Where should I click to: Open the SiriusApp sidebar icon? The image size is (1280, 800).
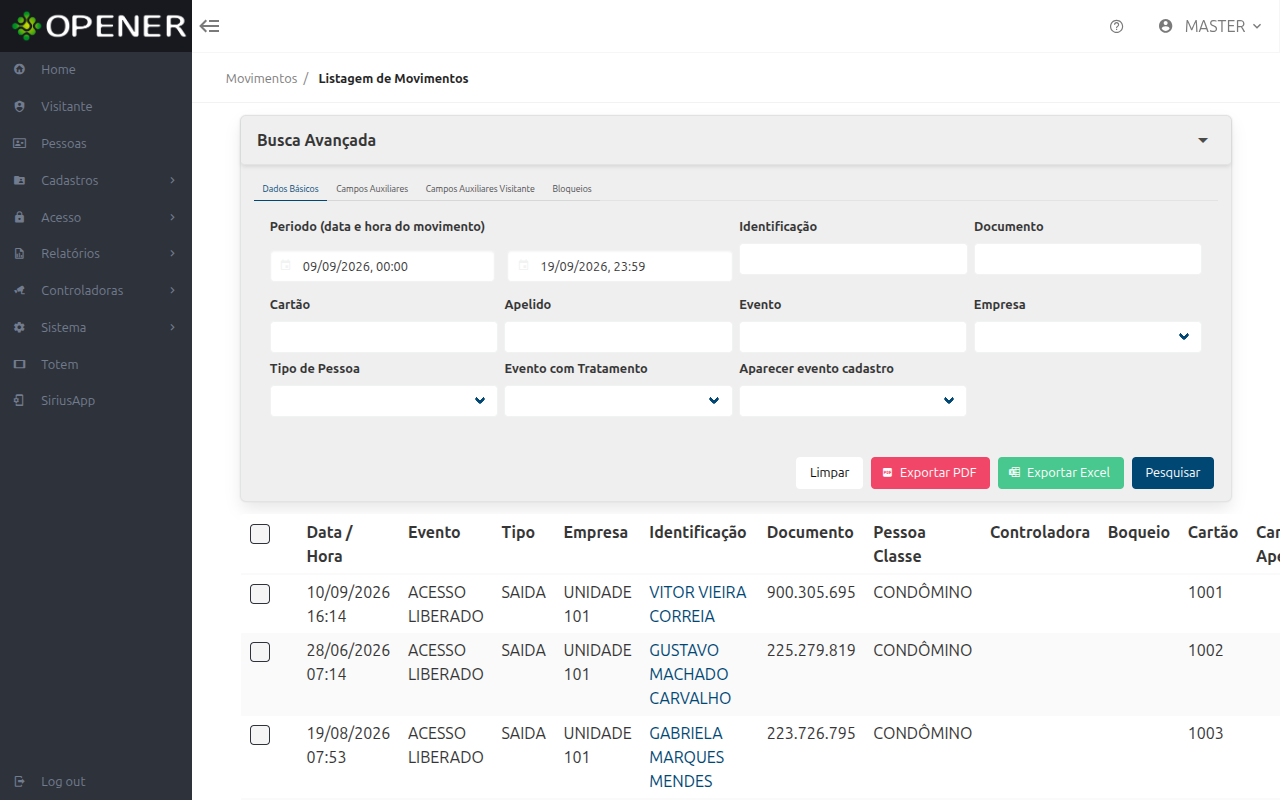pyautogui.click(x=19, y=400)
